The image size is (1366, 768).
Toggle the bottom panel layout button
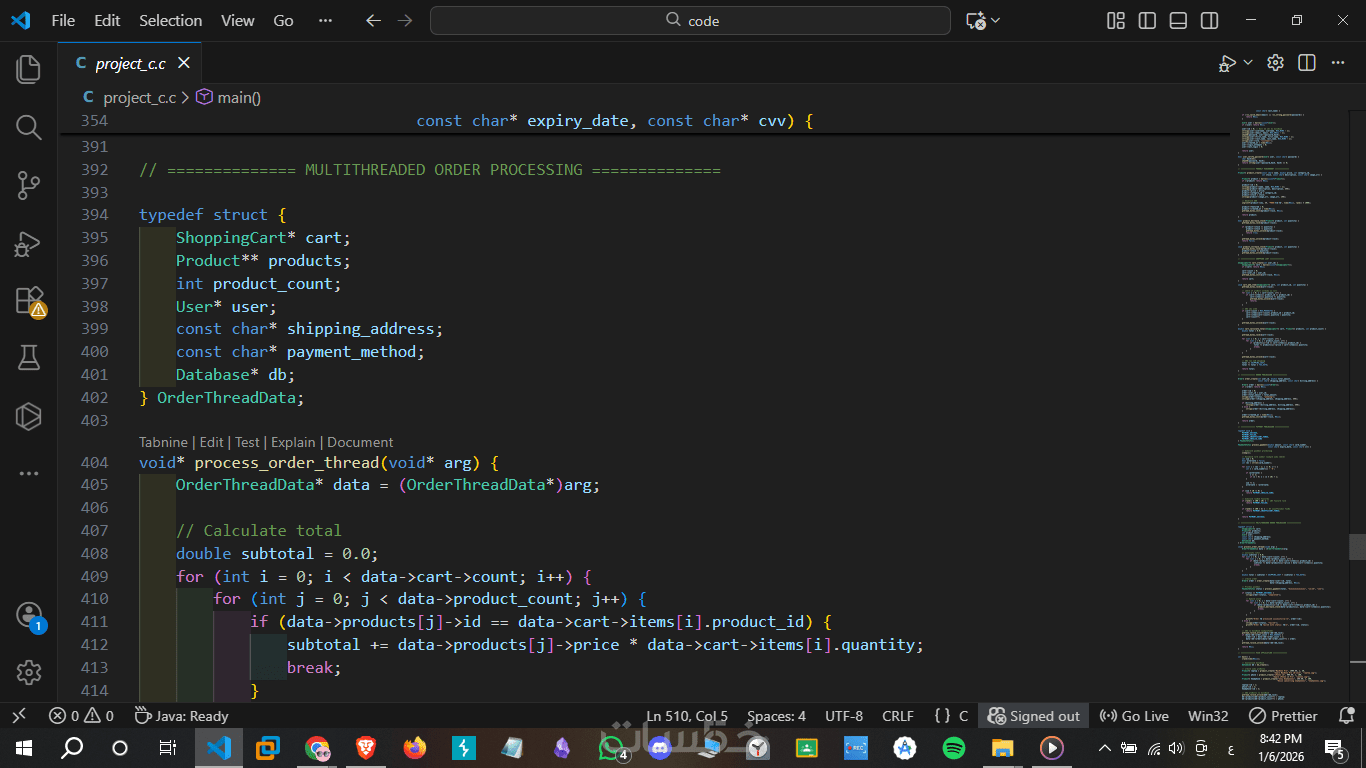click(1178, 21)
